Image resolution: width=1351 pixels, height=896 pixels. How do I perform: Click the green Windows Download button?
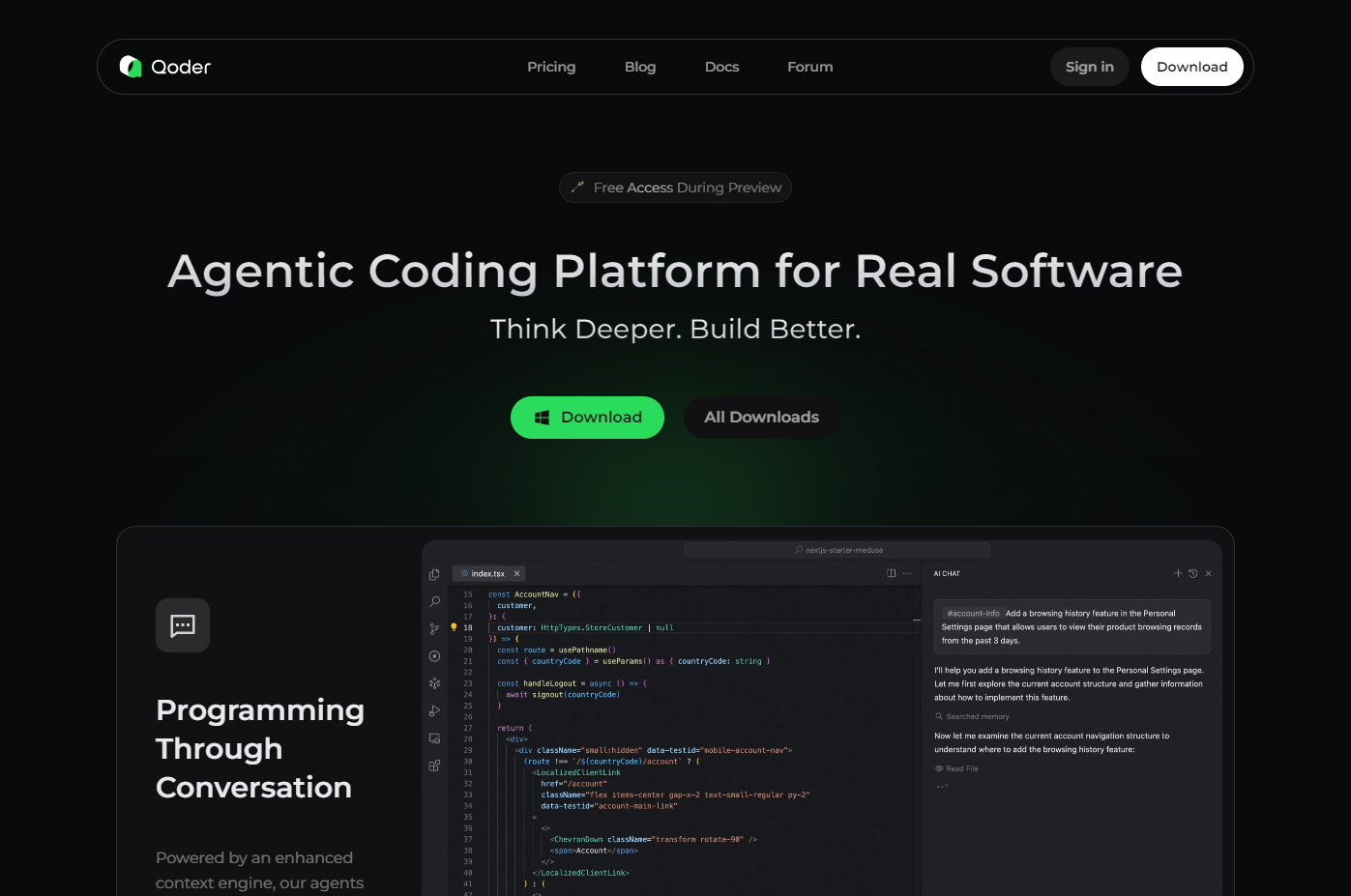click(x=587, y=418)
